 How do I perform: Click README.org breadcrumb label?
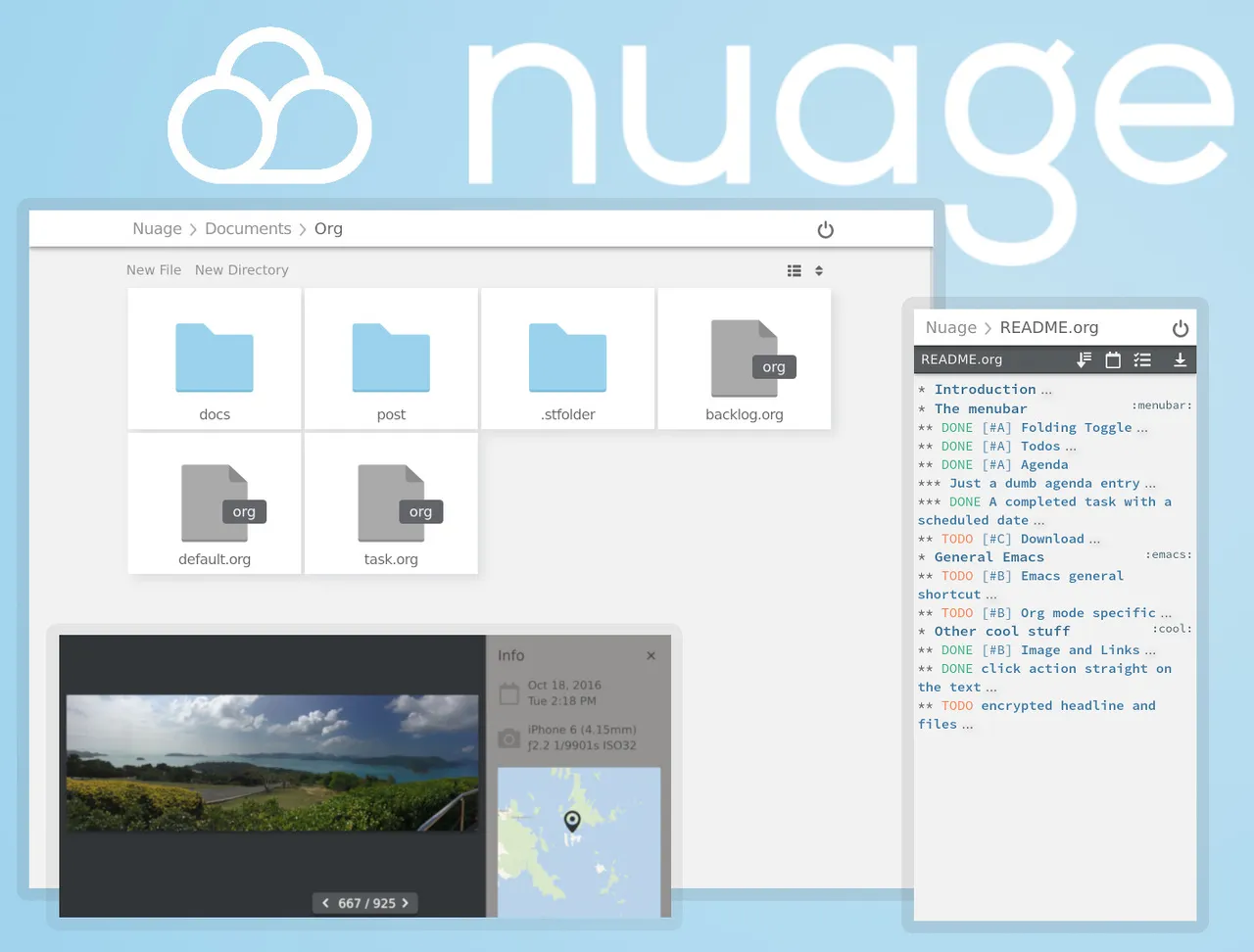(1049, 327)
